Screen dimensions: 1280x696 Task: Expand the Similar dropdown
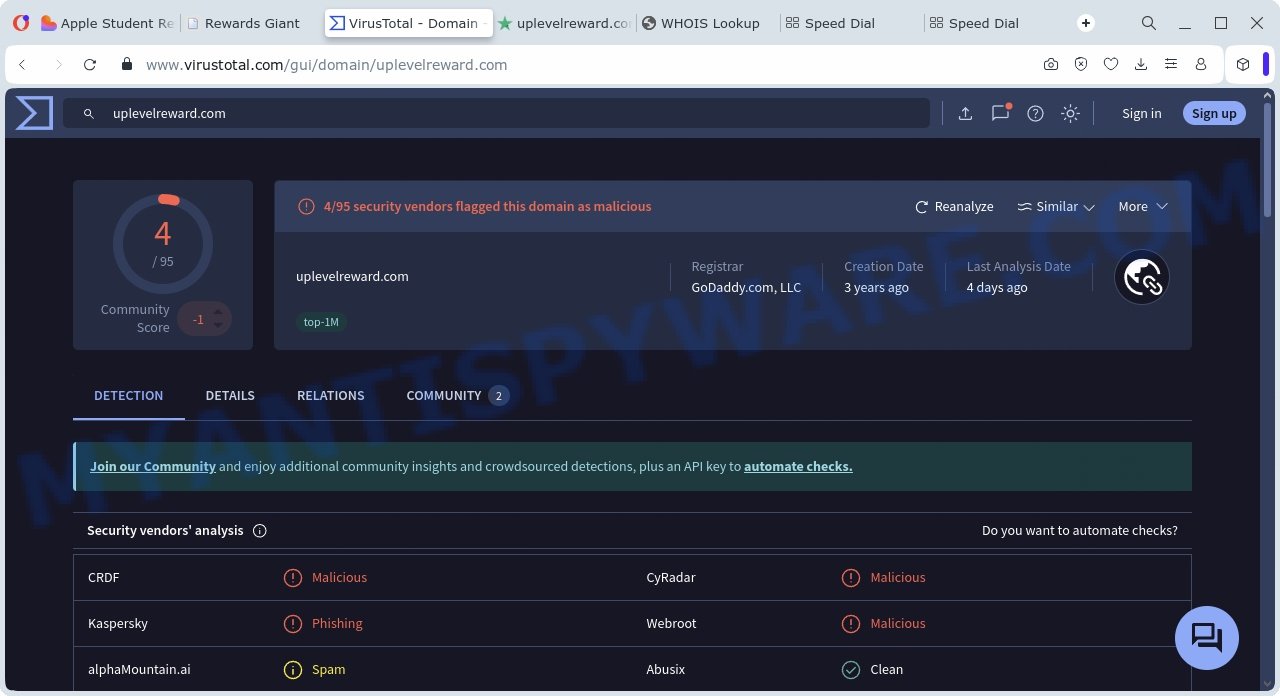tap(1056, 206)
